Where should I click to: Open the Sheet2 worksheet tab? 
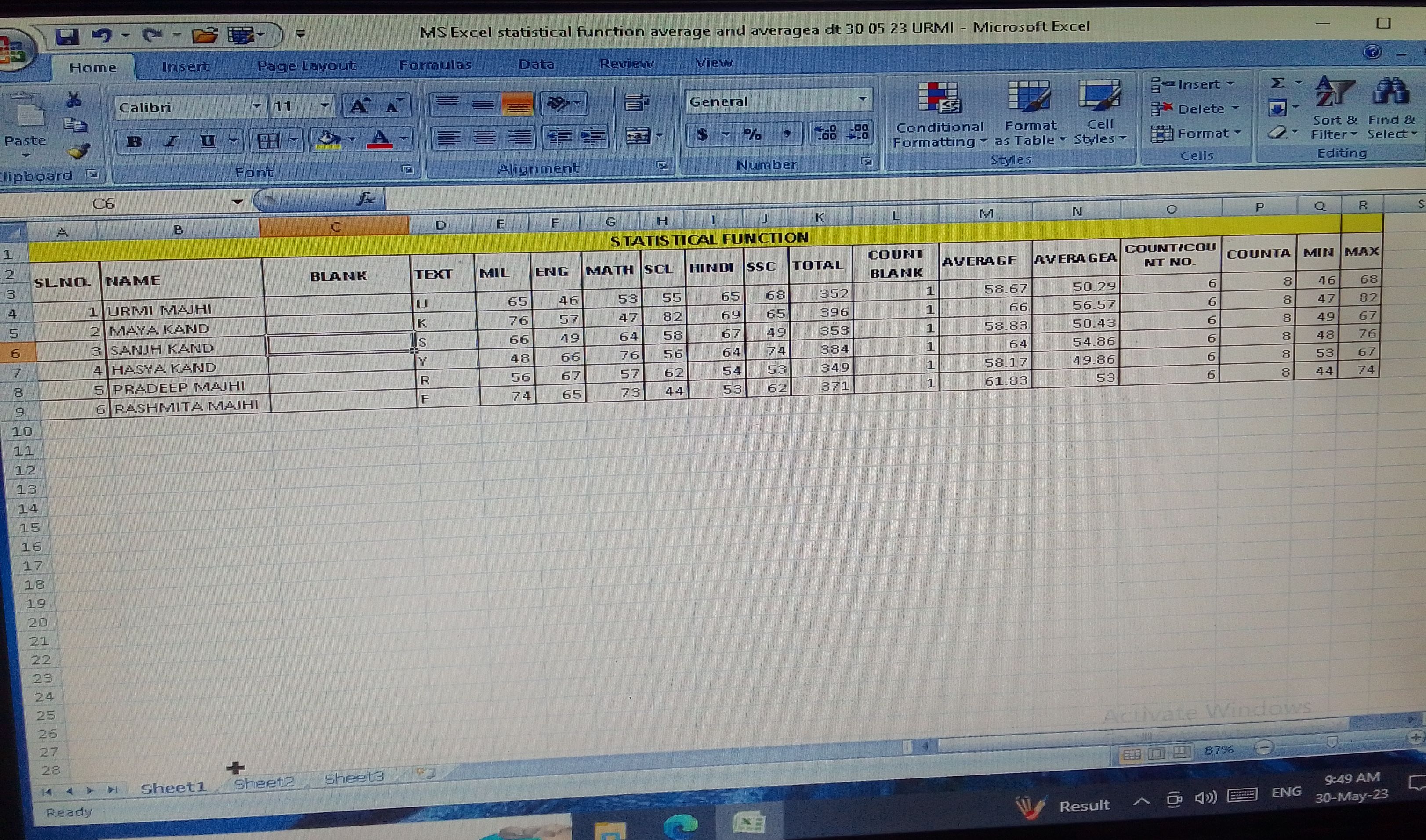tap(265, 783)
